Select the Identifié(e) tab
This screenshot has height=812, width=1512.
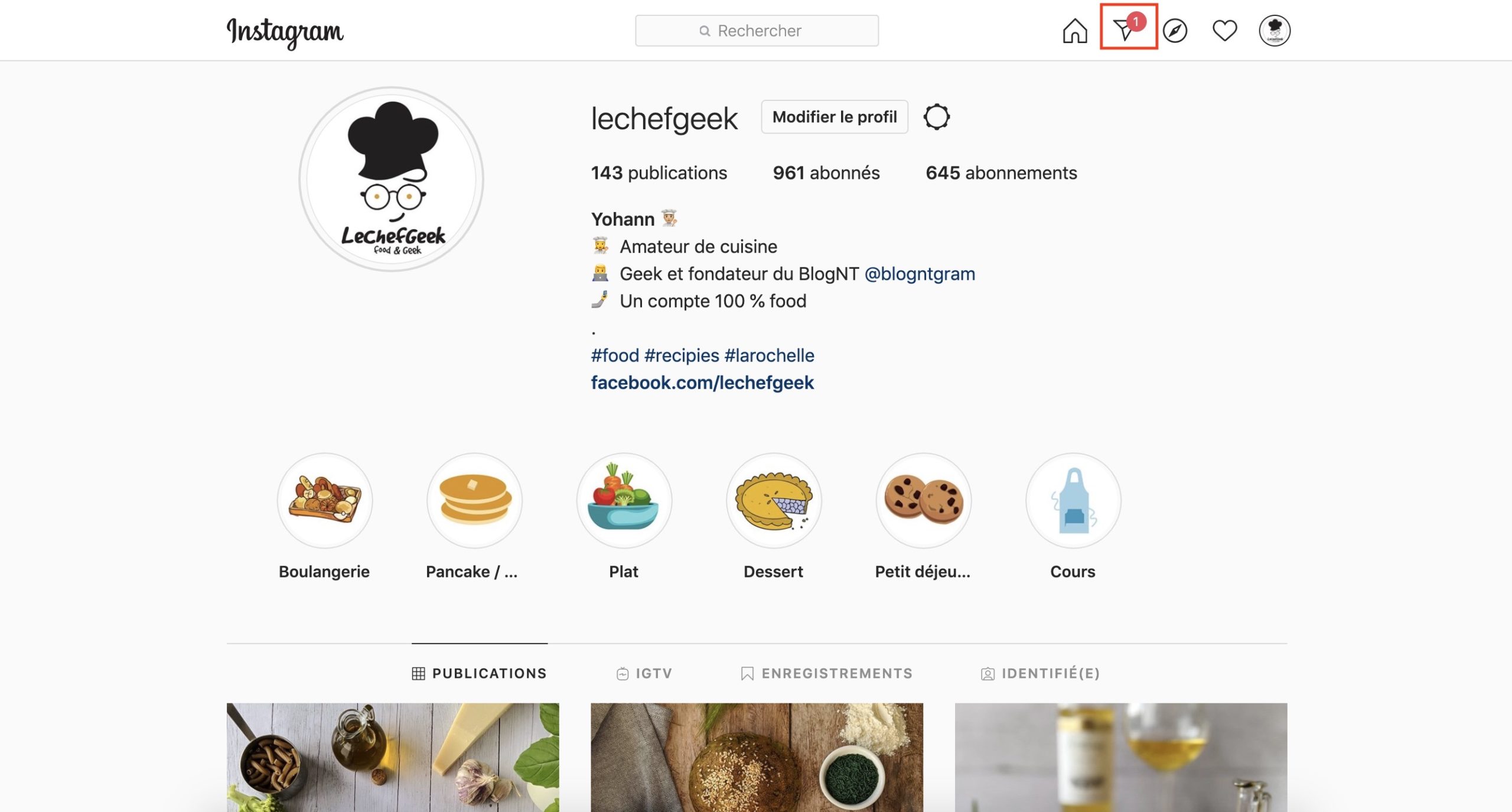coord(1041,673)
